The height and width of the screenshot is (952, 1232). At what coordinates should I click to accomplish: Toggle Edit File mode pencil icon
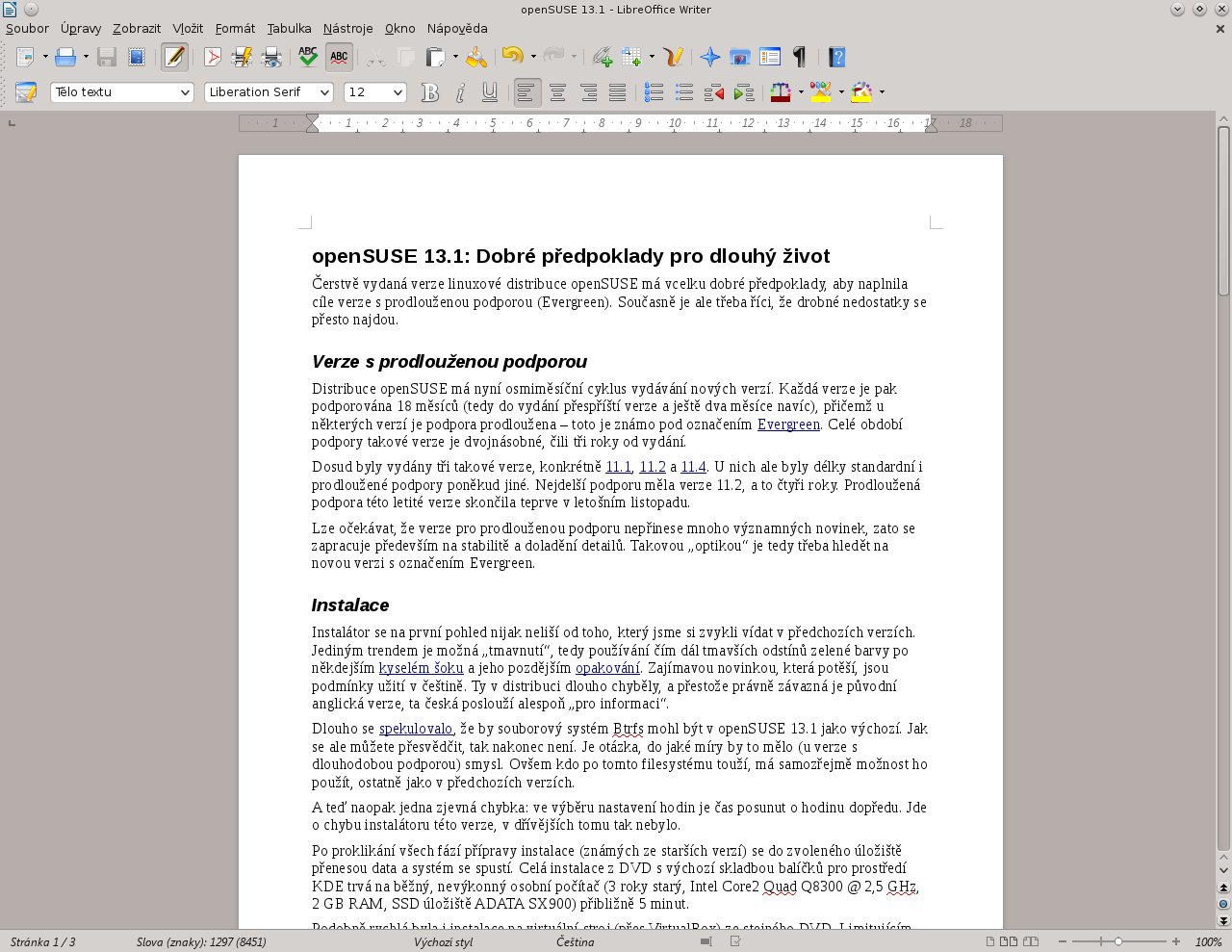[x=174, y=57]
